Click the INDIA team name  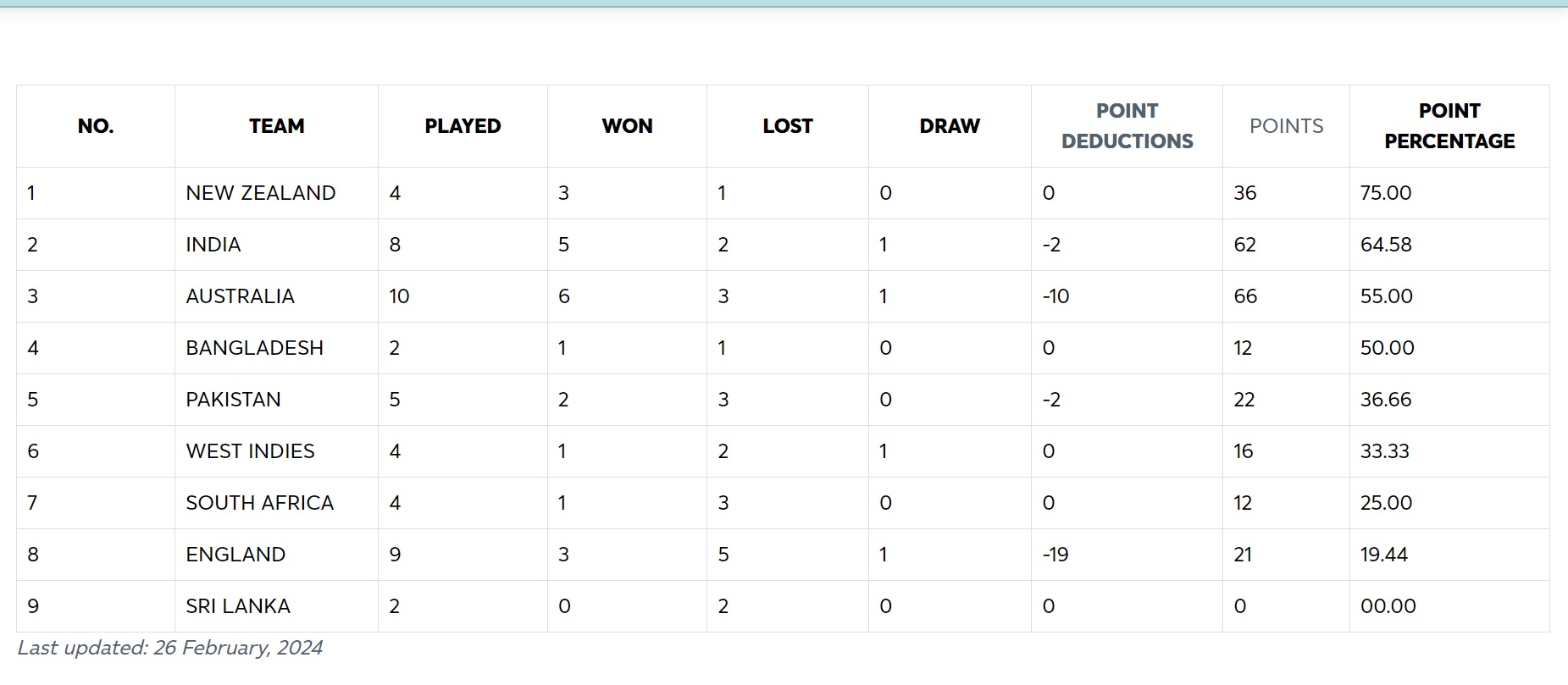213,245
